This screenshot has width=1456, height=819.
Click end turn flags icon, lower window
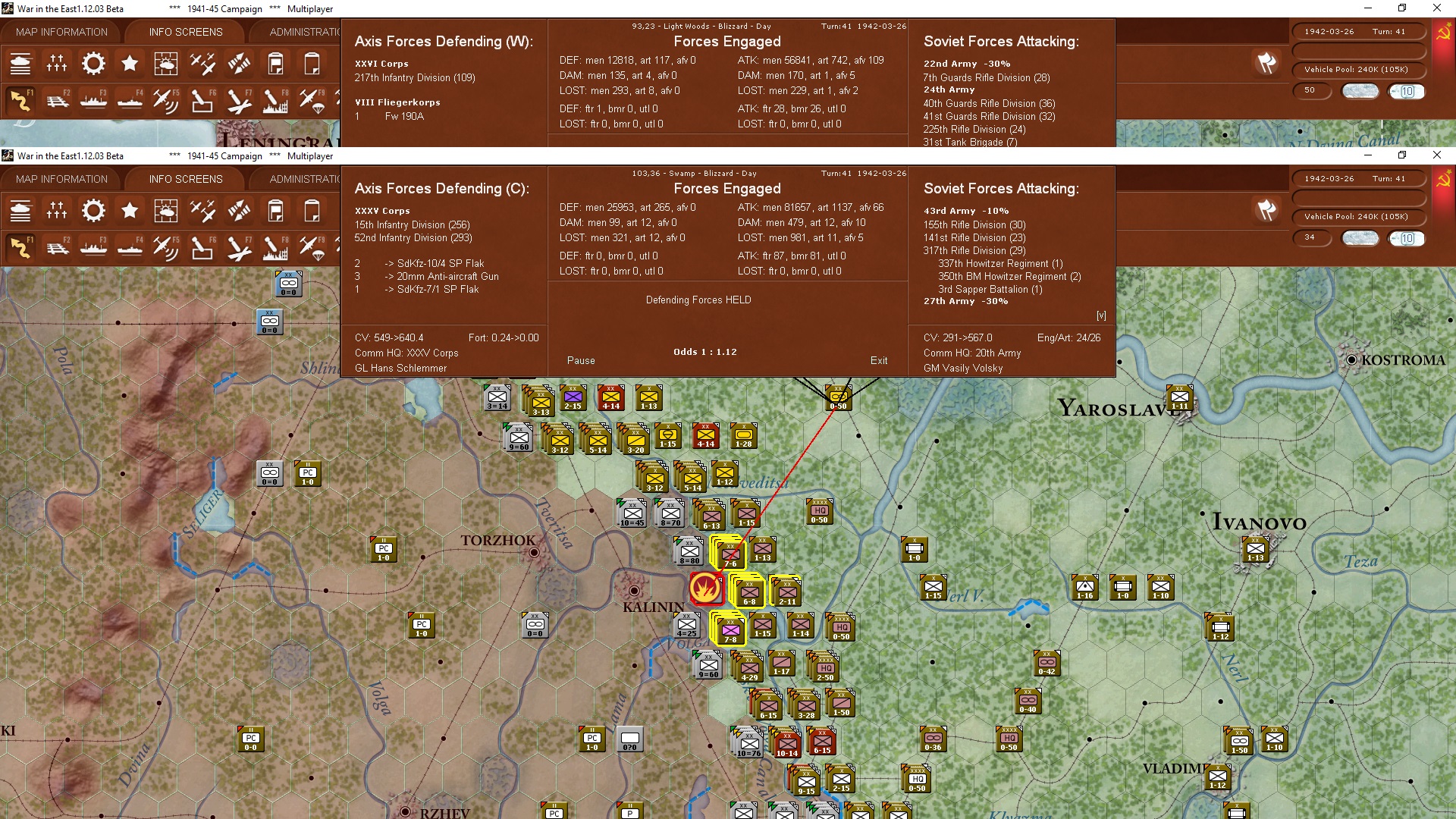(1266, 210)
